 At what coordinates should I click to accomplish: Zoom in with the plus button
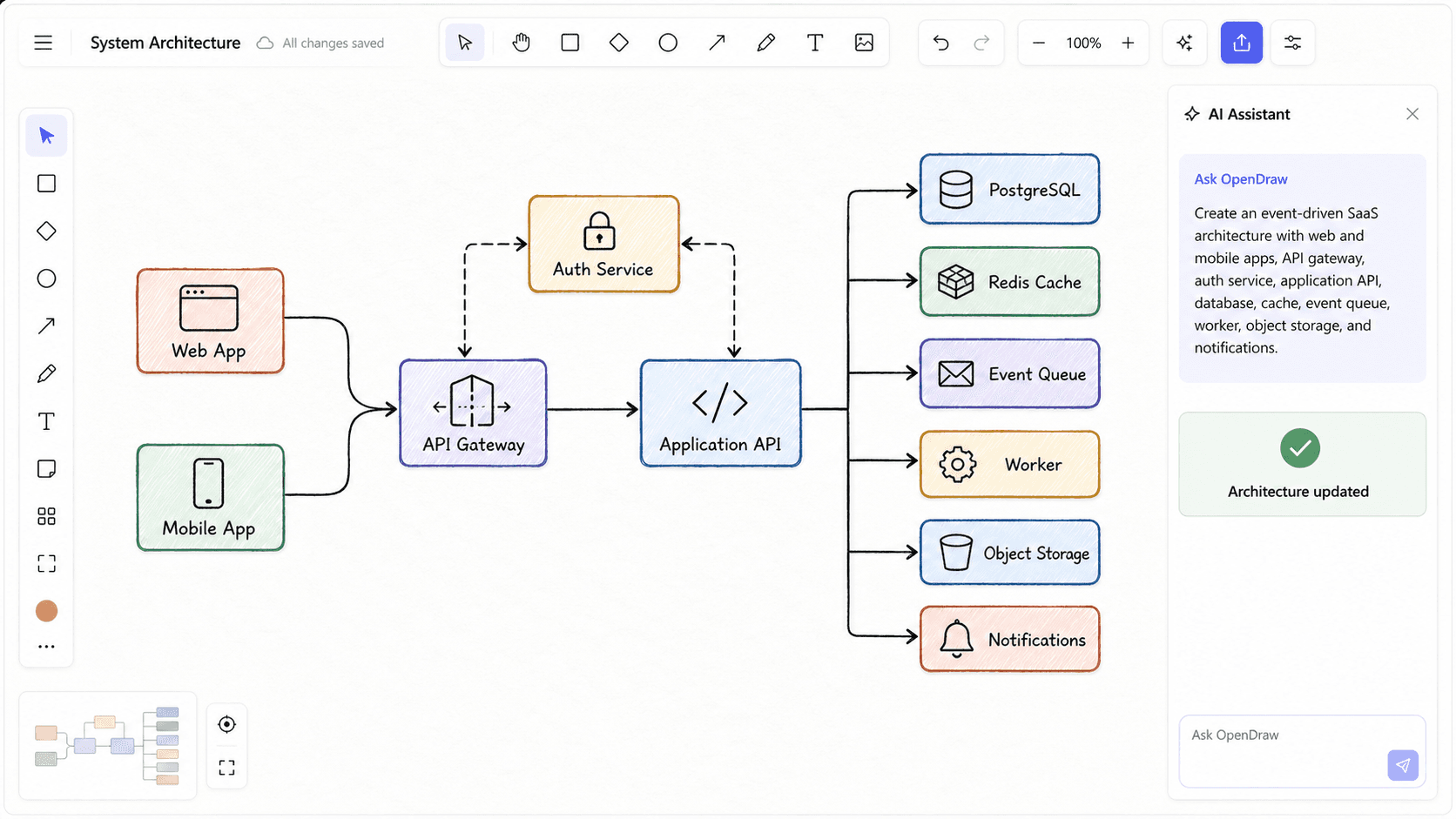[x=1128, y=43]
